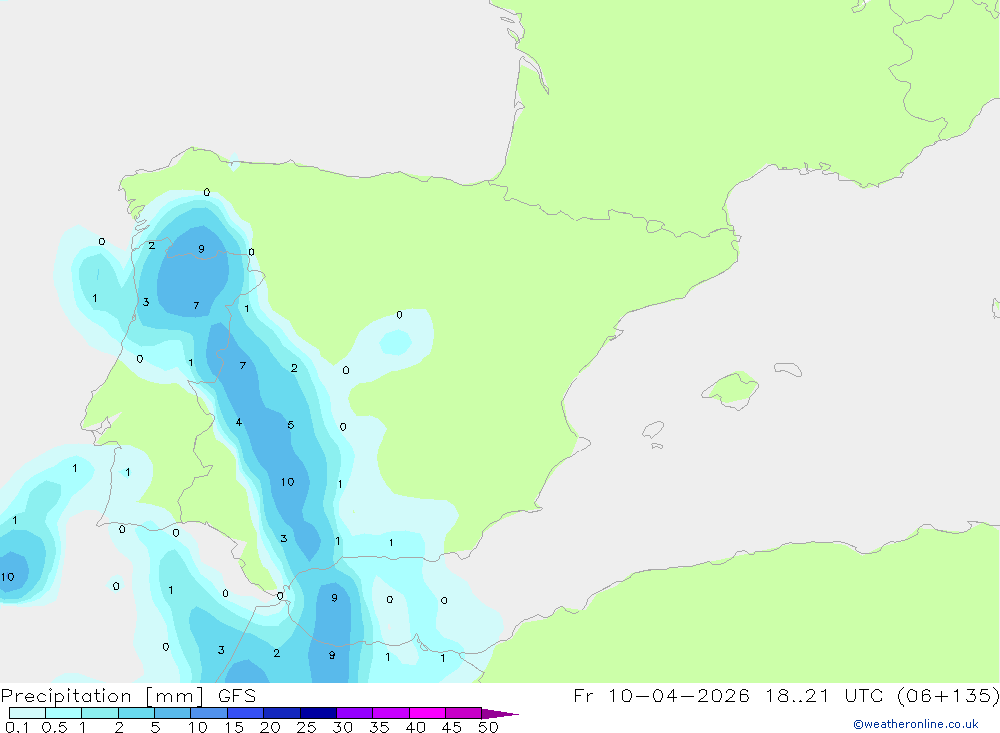Click the Menorca island outline
This screenshot has height=733, width=1000.
(x=788, y=369)
